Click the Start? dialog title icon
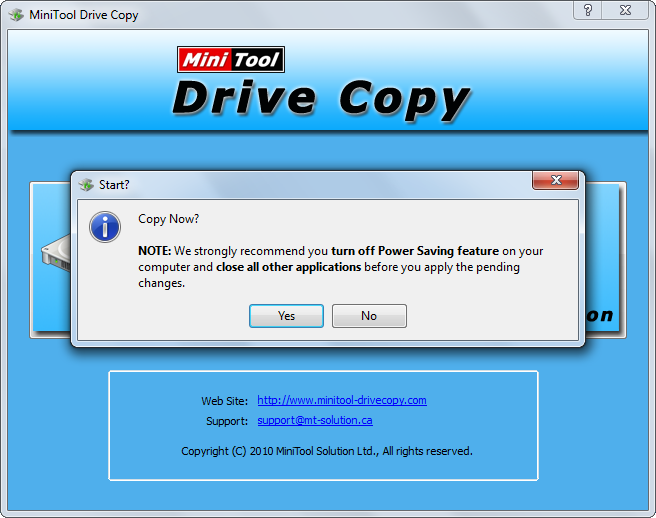This screenshot has width=656, height=518. (x=86, y=185)
